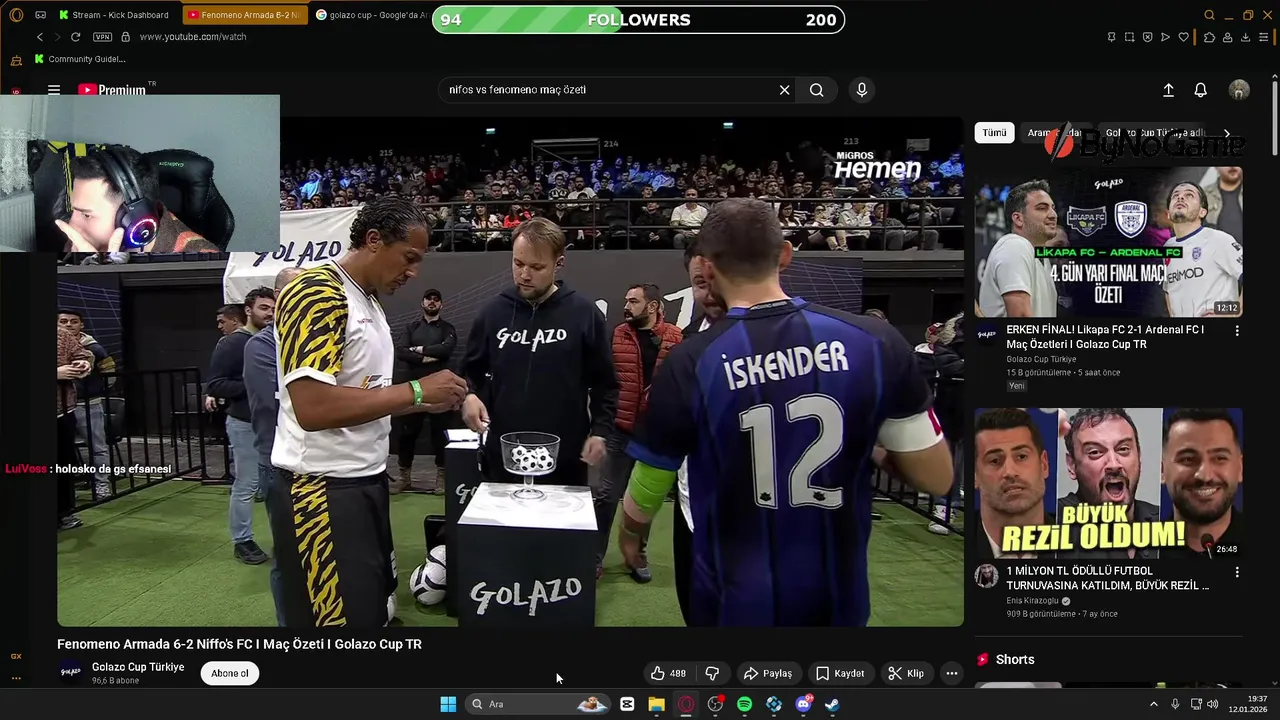Open the Opera tab search magnifier

1209,15
